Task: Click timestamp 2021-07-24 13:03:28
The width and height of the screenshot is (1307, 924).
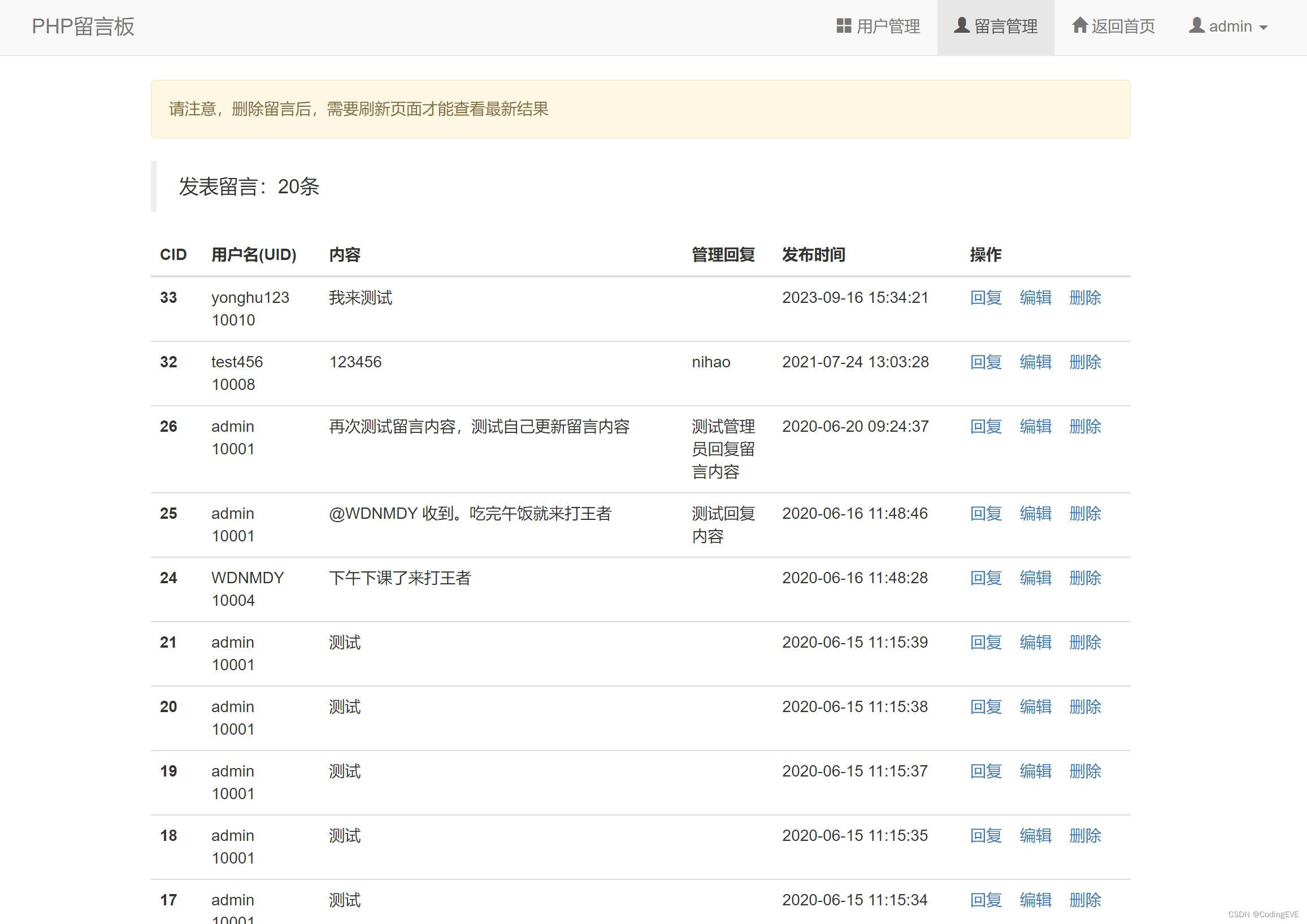Action: click(855, 362)
